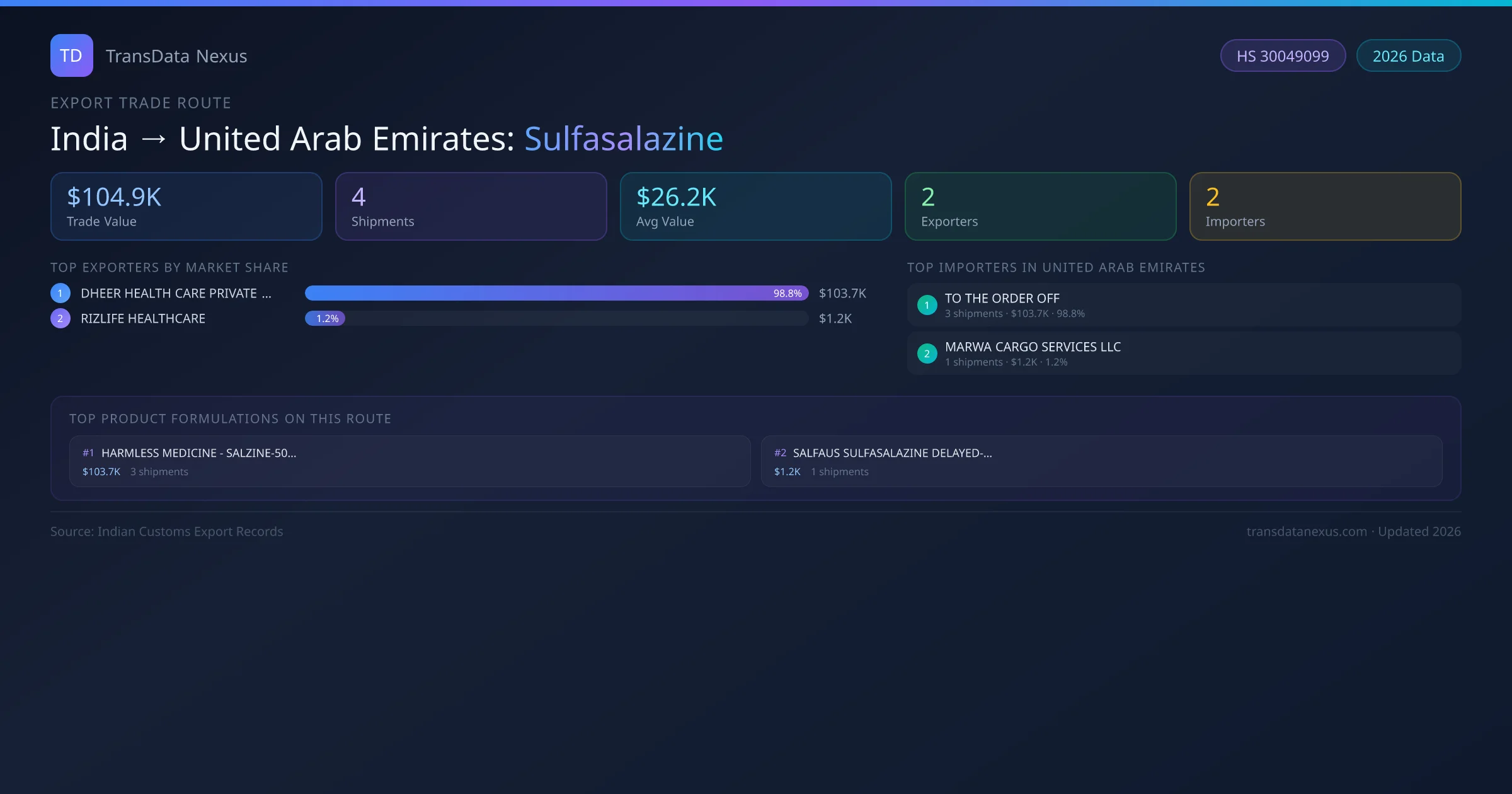Click the #1 formulation rank label
The width and height of the screenshot is (1512, 794).
pos(88,453)
